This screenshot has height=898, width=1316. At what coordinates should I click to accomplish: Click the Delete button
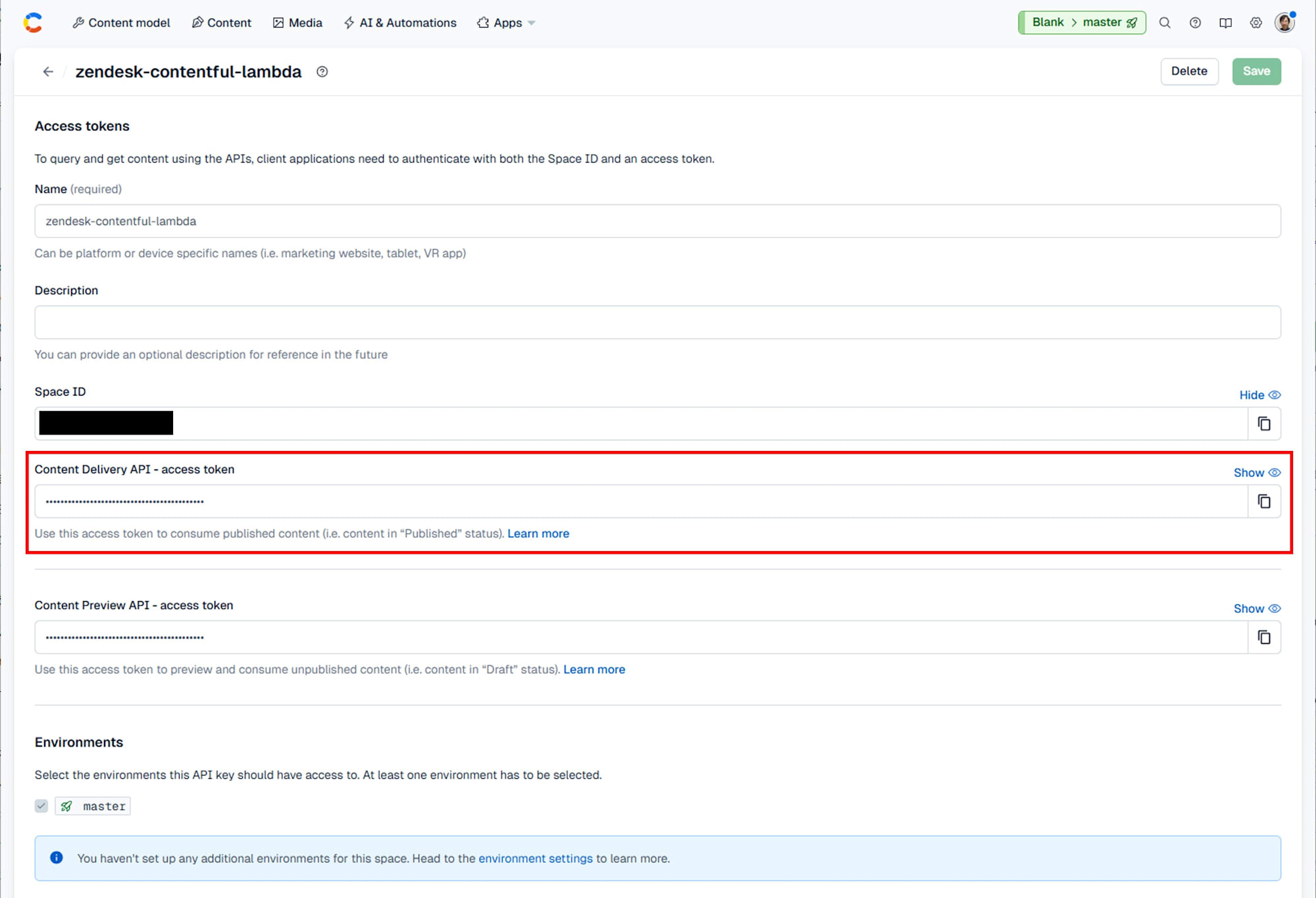(x=1189, y=71)
